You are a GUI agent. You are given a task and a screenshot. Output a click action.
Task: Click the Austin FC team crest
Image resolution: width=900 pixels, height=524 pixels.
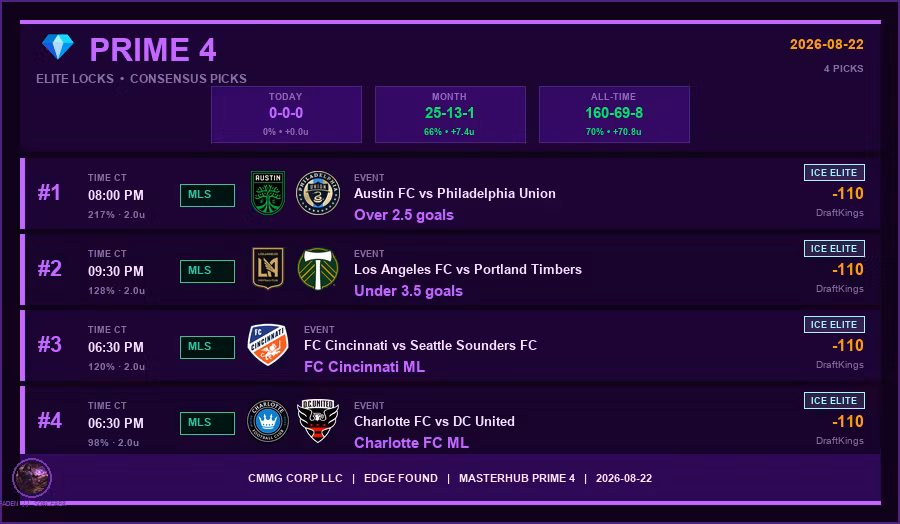(268, 193)
